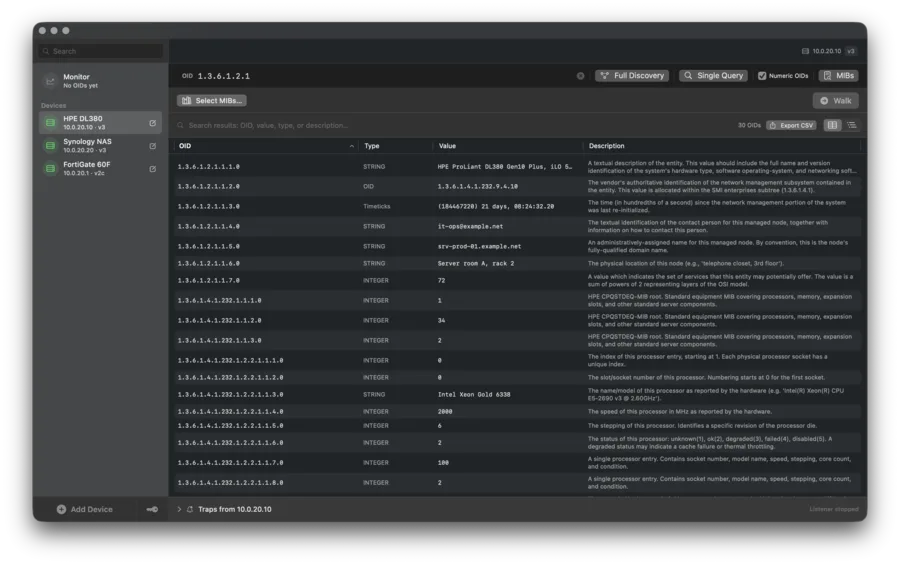Click the Synology NAS device icon

(x=51, y=145)
